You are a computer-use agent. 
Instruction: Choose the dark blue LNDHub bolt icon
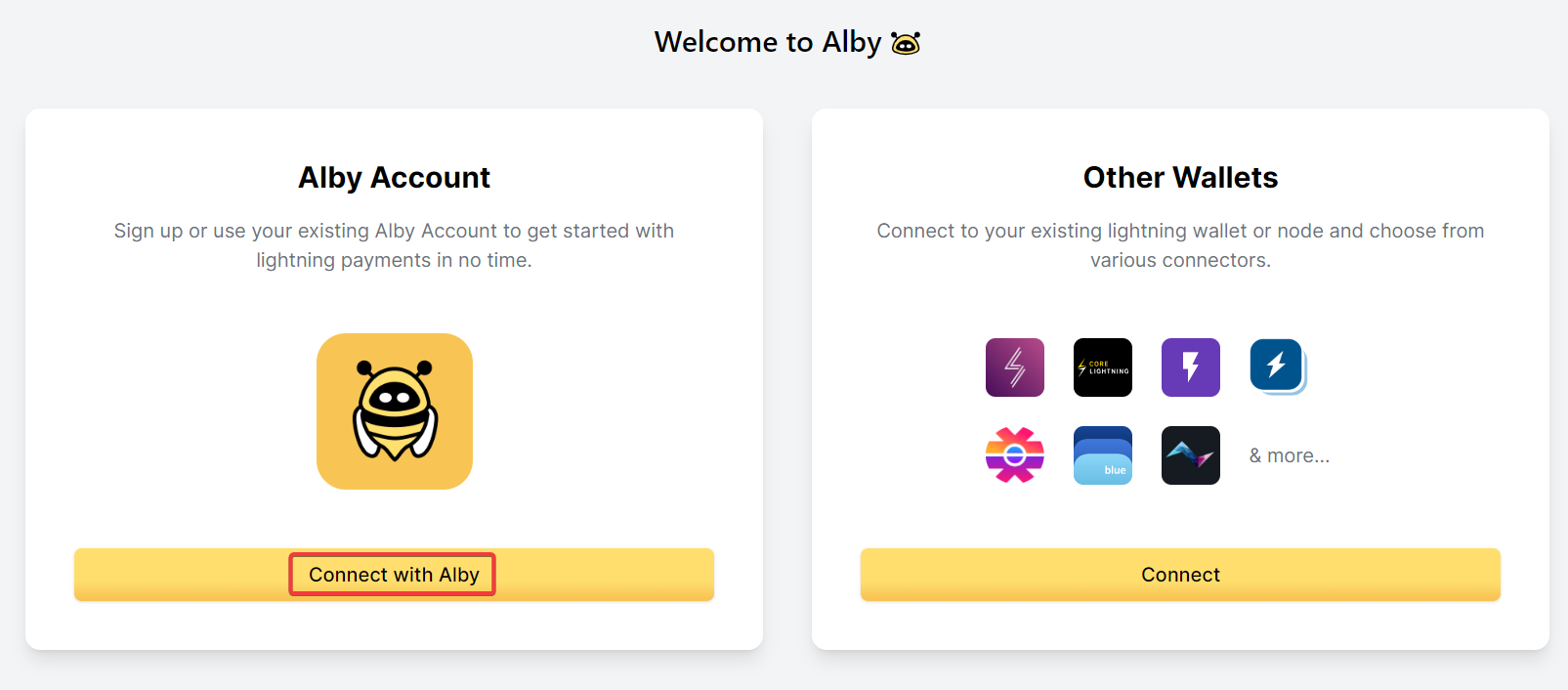point(1277,367)
